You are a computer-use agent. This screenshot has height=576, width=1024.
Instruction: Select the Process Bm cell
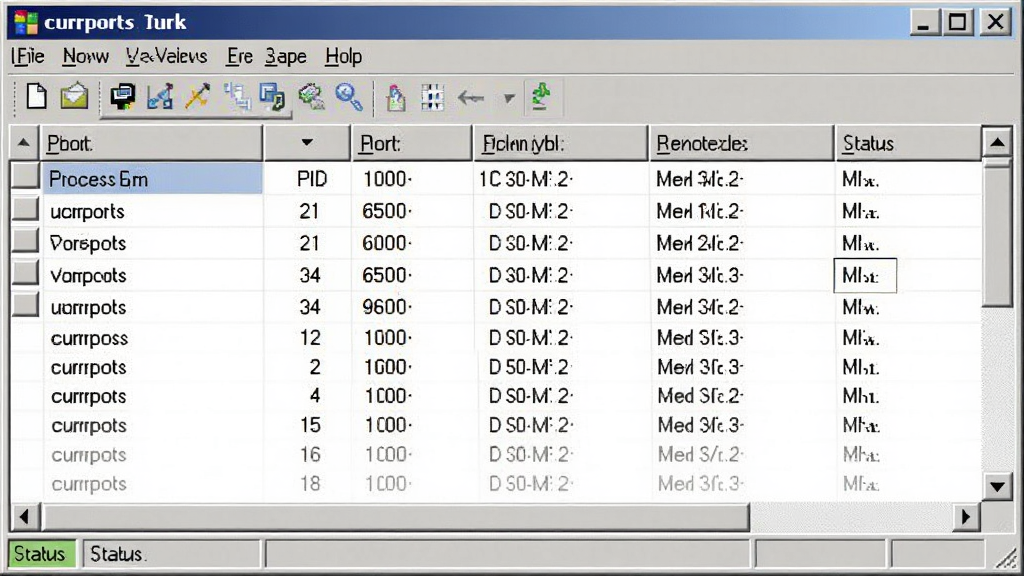coord(152,179)
